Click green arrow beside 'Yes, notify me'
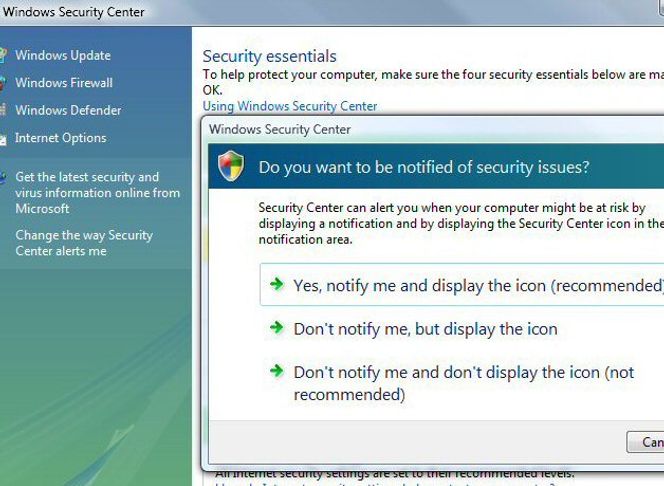The image size is (664, 486). [277, 284]
